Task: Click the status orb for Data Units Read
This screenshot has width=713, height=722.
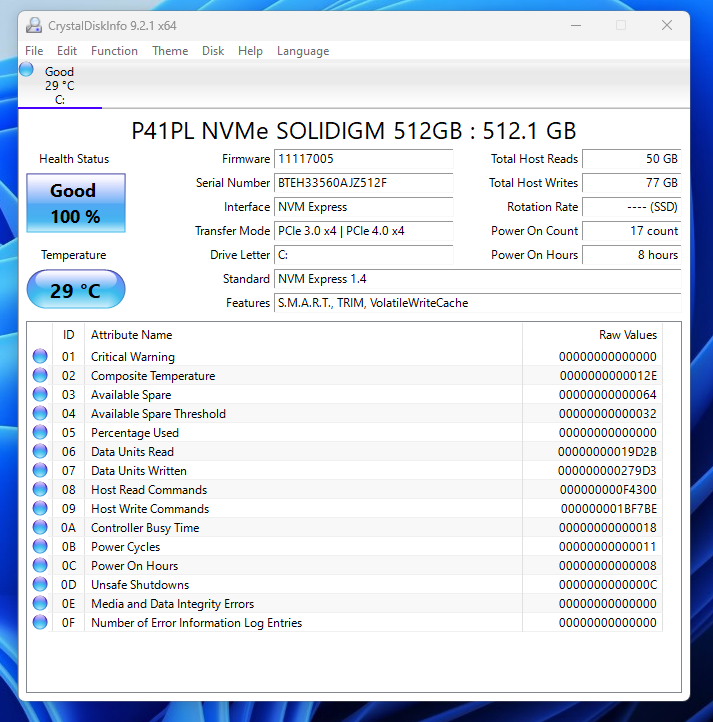Action: click(x=40, y=451)
